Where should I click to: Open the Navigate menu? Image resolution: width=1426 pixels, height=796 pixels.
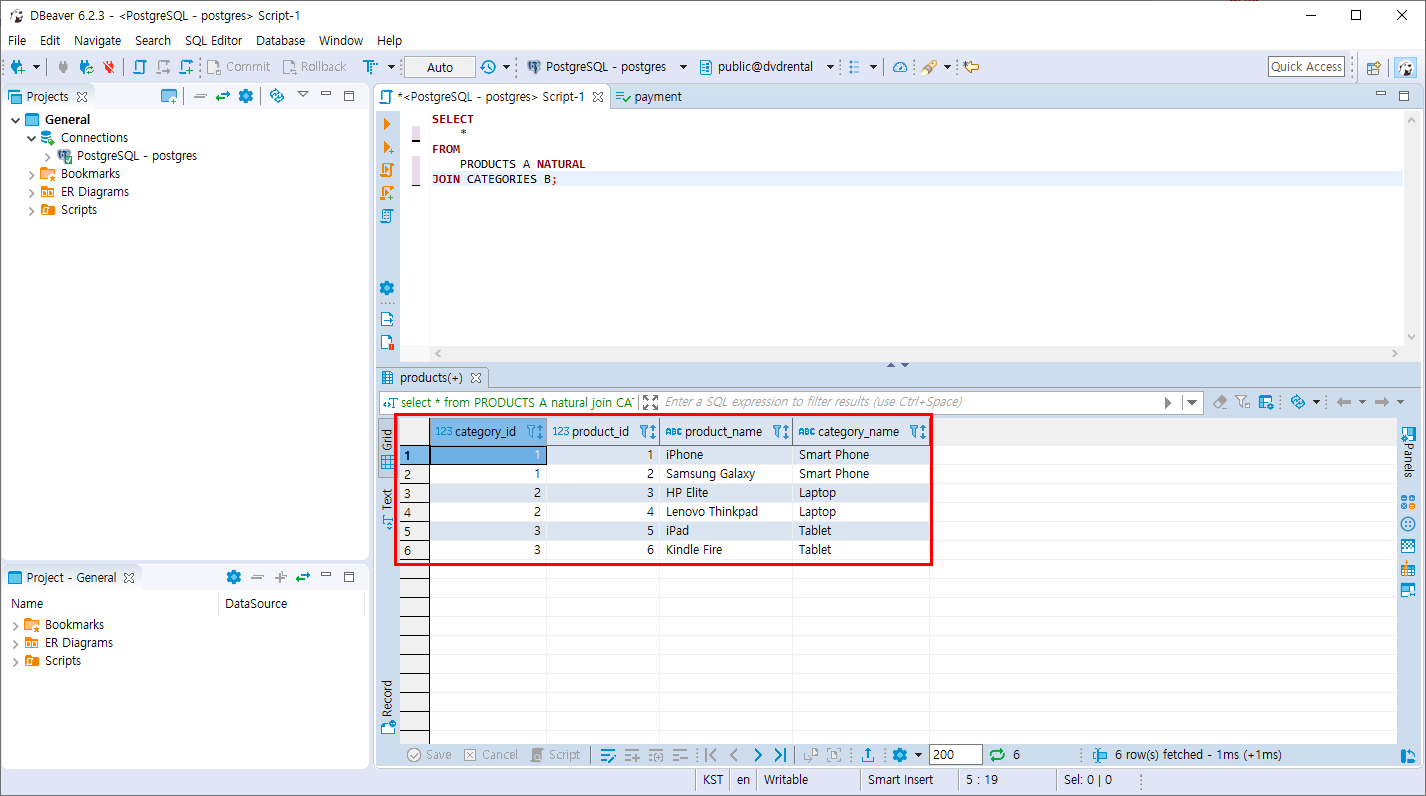[x=97, y=41]
